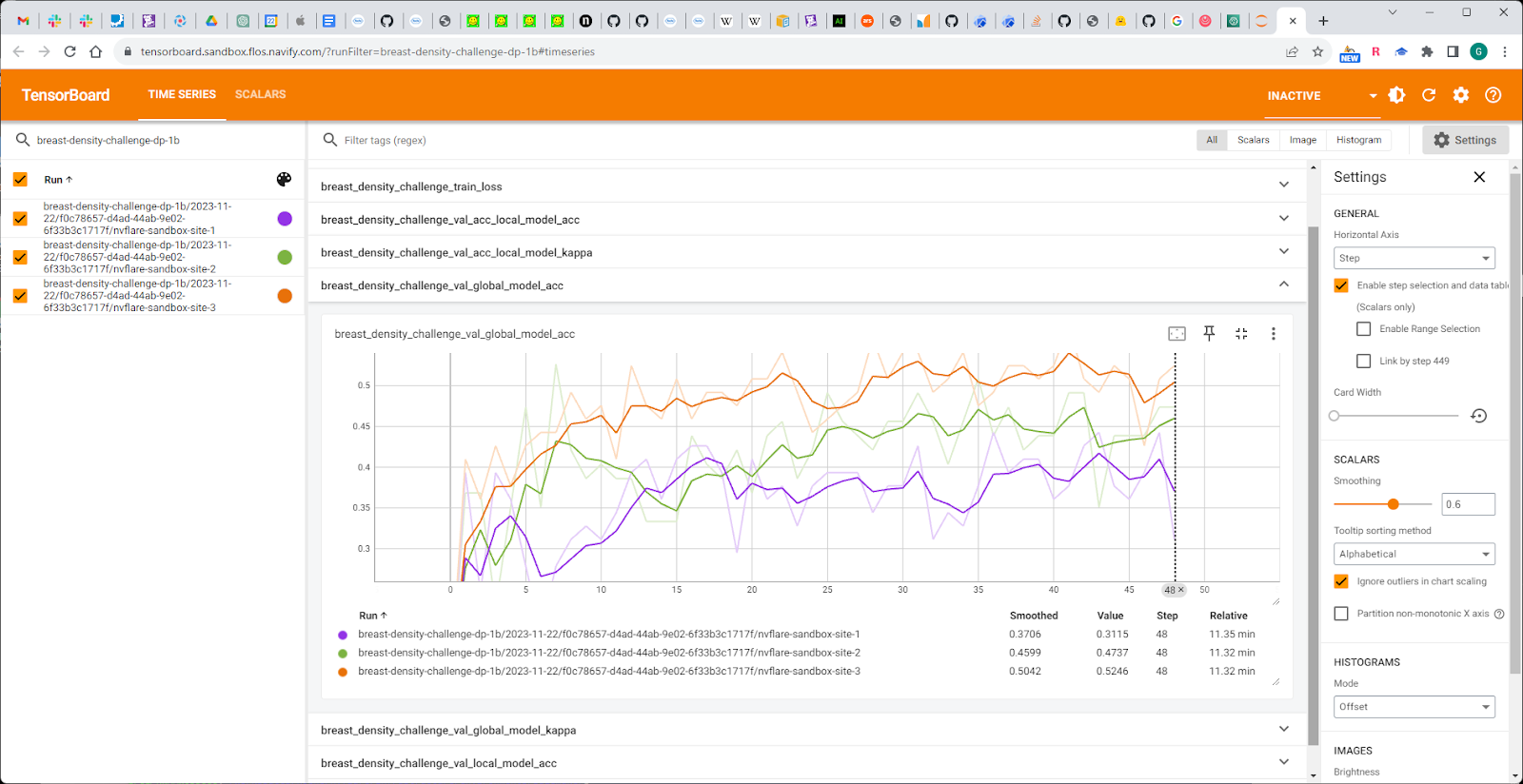
Task: Open the Horizontal Axis Step dropdown
Action: 1414,258
